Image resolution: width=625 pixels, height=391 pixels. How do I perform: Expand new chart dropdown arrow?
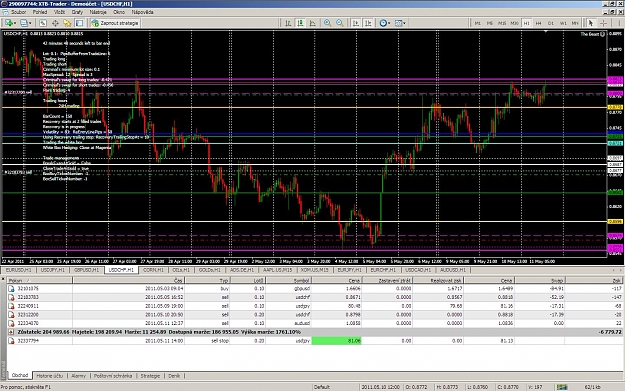point(14,23)
